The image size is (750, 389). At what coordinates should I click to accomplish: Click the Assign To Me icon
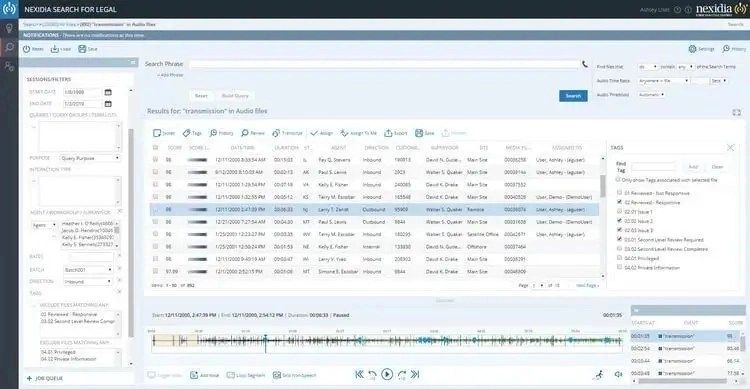point(344,133)
